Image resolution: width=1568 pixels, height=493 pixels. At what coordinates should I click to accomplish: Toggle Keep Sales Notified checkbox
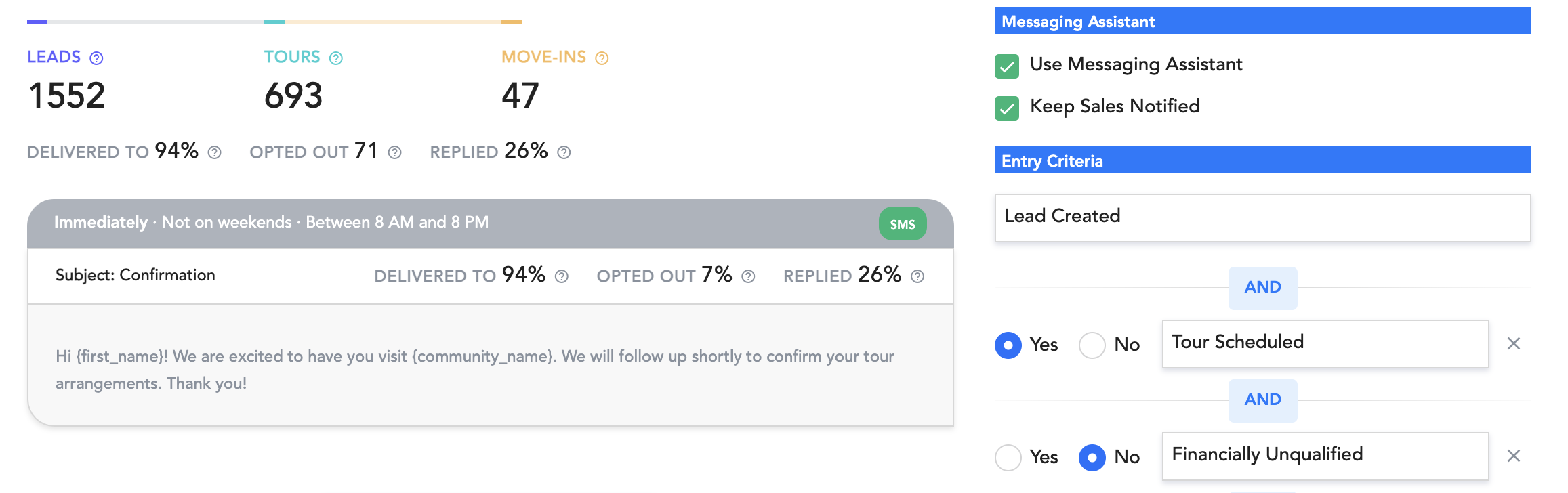click(x=1007, y=108)
